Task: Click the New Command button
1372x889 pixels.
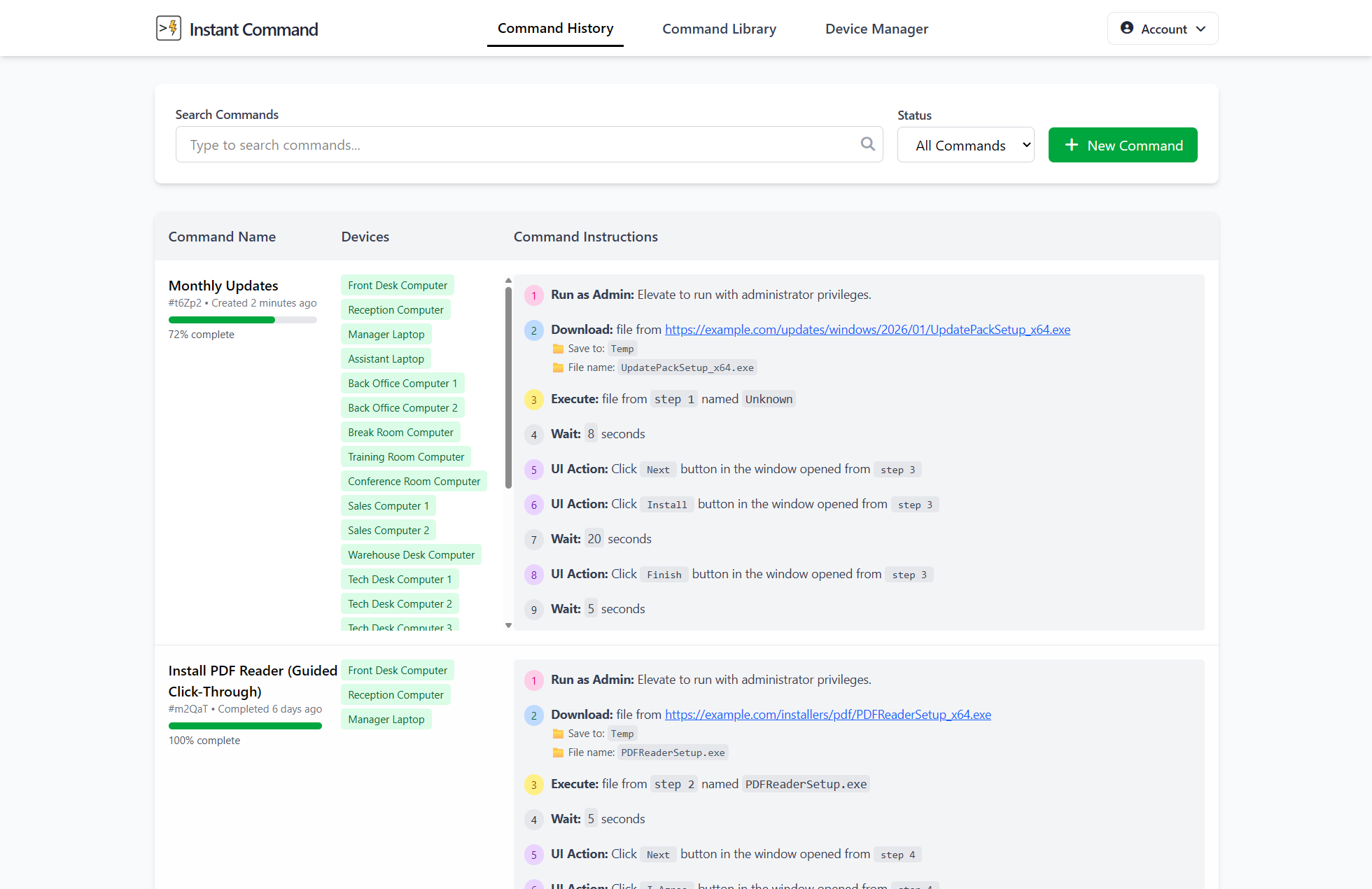Action: click(x=1123, y=145)
